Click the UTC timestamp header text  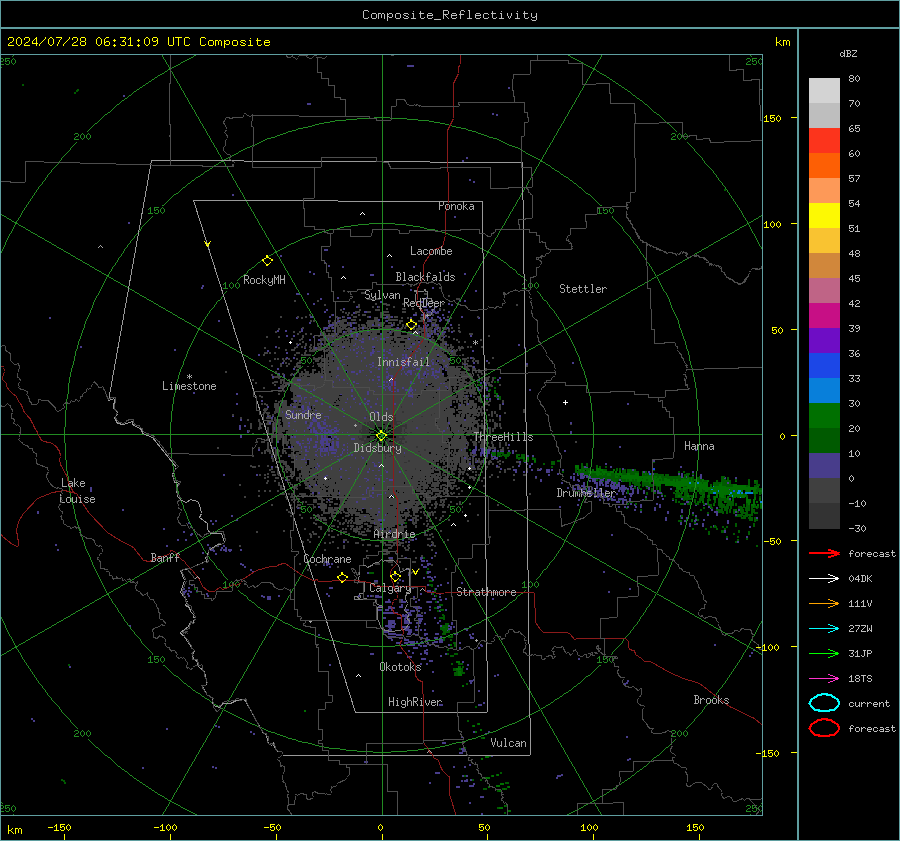138,42
